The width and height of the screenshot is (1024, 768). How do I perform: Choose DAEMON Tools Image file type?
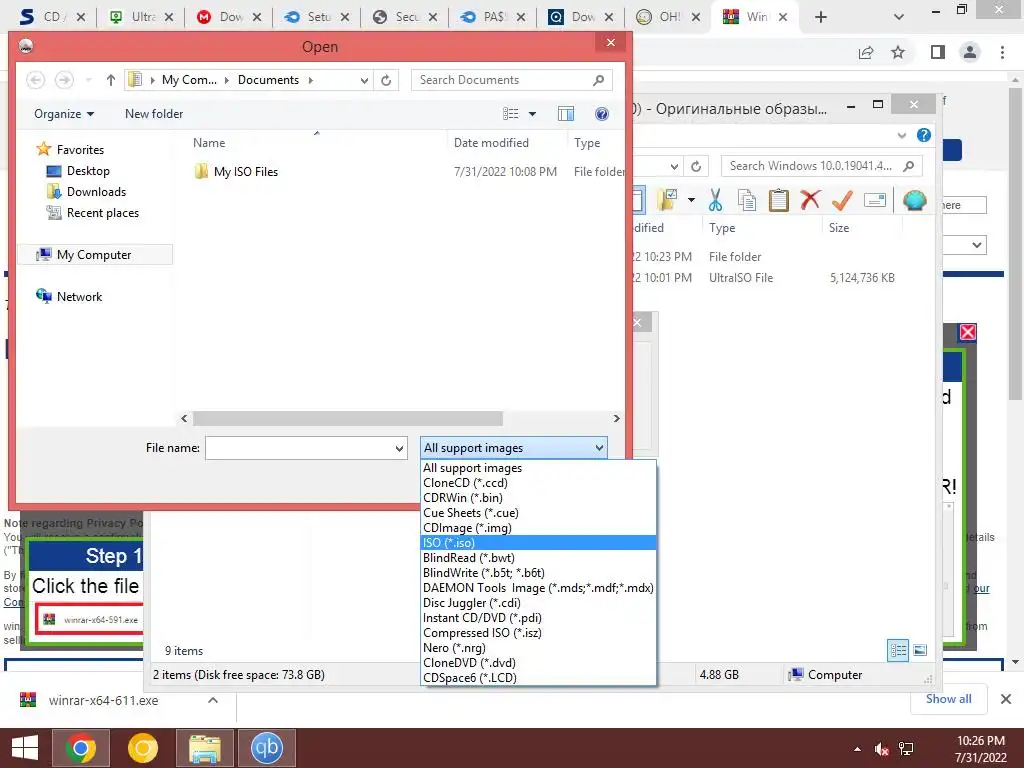(538, 588)
